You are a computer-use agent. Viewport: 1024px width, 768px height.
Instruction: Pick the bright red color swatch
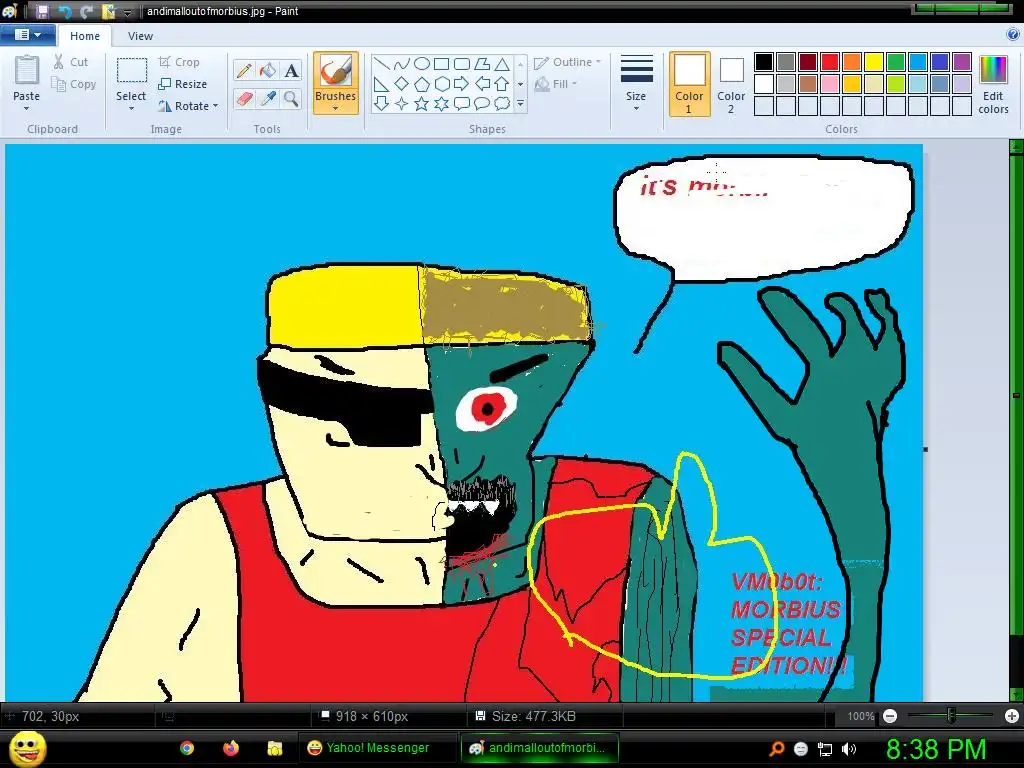pyautogui.click(x=830, y=62)
